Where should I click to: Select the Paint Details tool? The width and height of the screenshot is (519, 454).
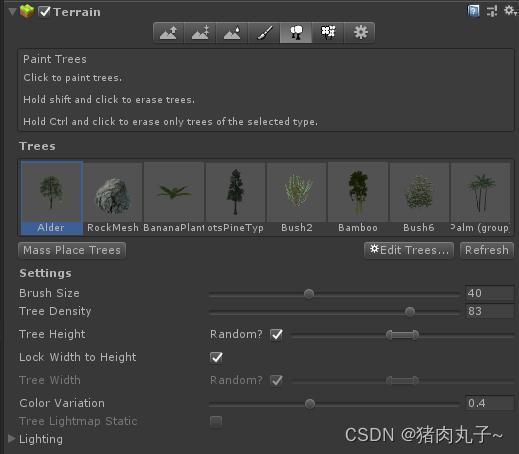pos(328,33)
